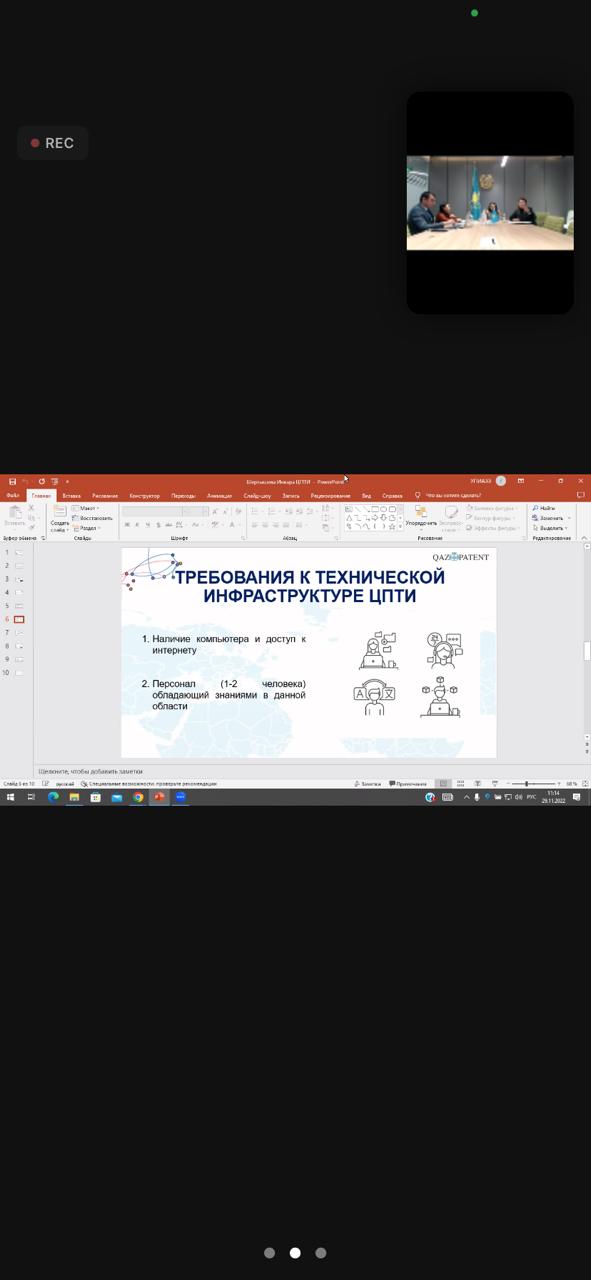Click the Windows Start button
This screenshot has height=1280, width=591.
[x=10, y=797]
